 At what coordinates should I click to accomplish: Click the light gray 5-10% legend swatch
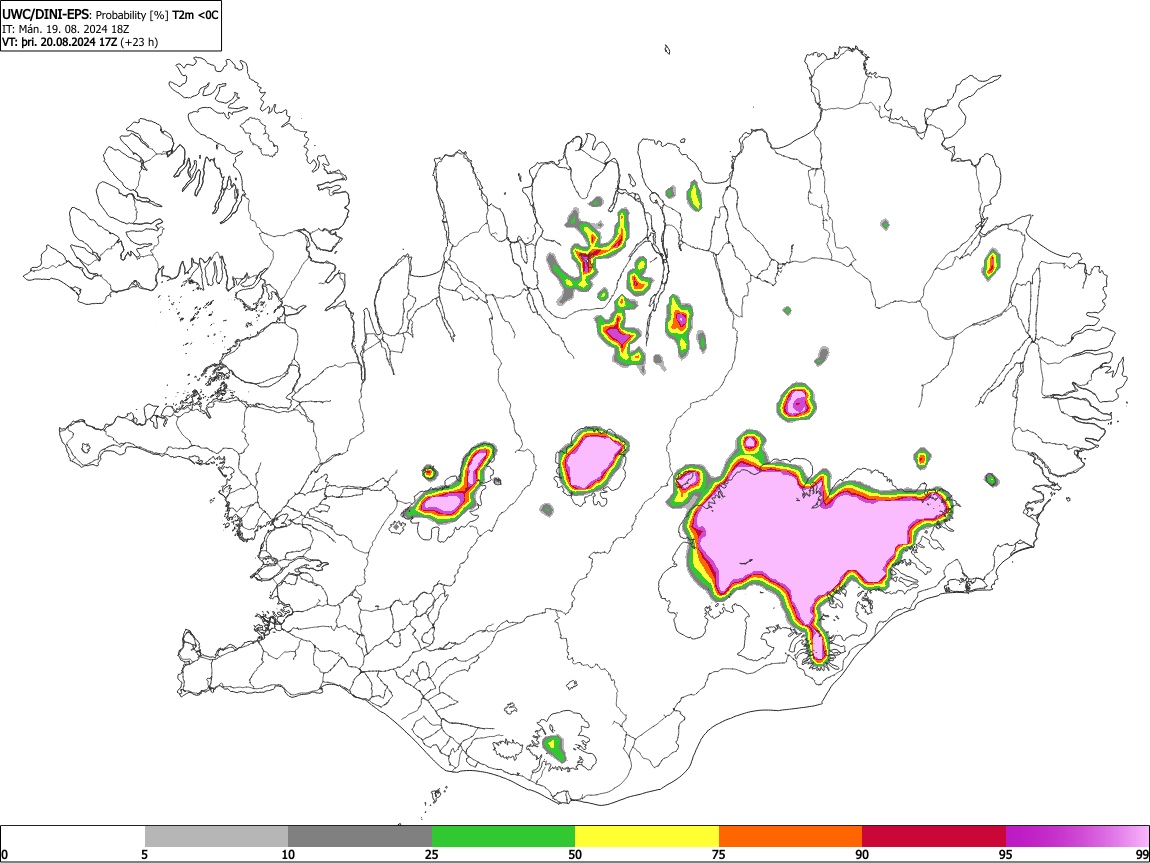[216, 837]
